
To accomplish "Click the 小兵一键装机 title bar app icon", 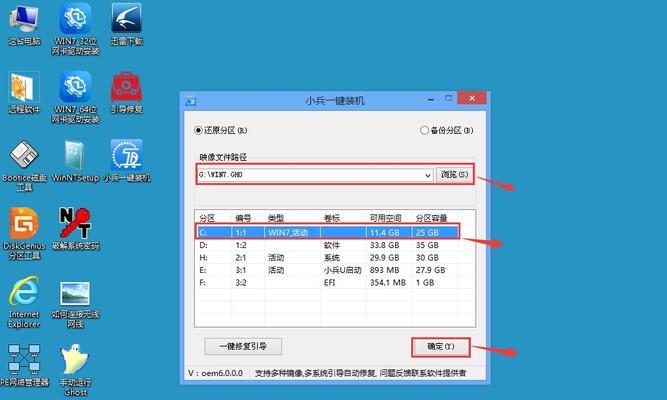I will 191,101.
